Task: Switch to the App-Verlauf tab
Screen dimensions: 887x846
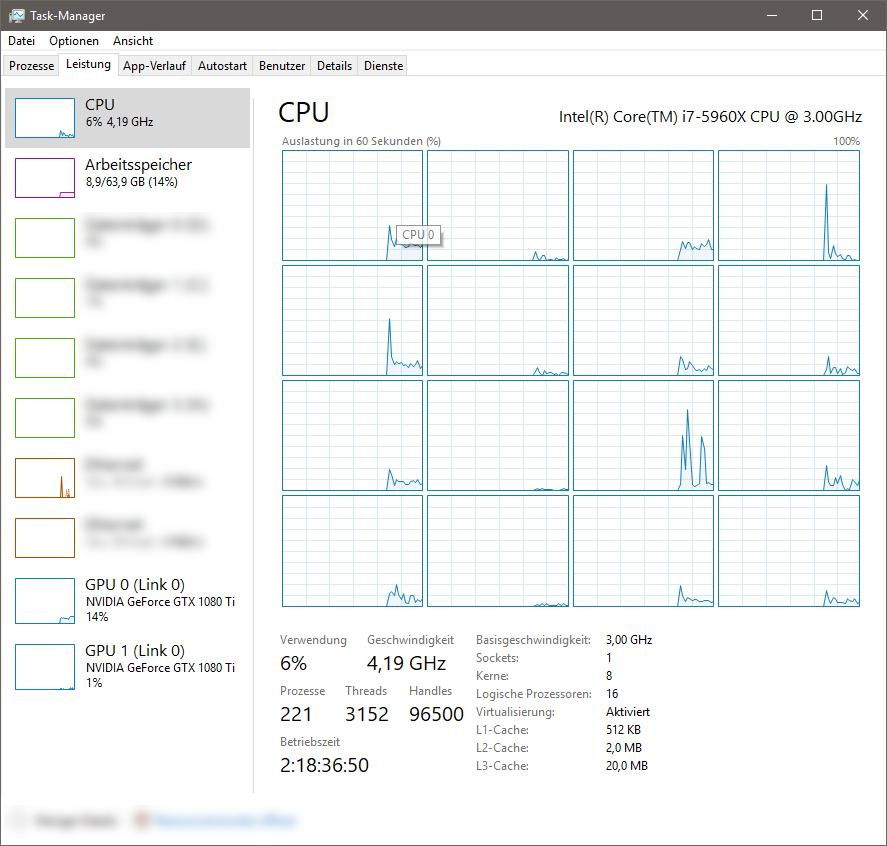Action: click(x=155, y=66)
